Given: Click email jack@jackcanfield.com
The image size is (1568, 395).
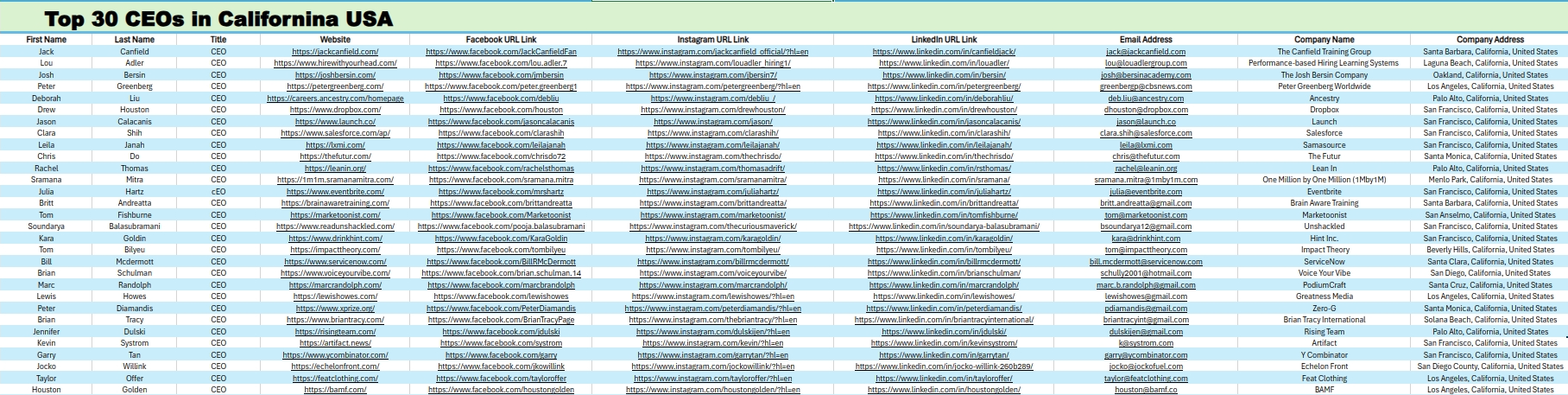Looking at the screenshot, I should click(x=1145, y=52).
